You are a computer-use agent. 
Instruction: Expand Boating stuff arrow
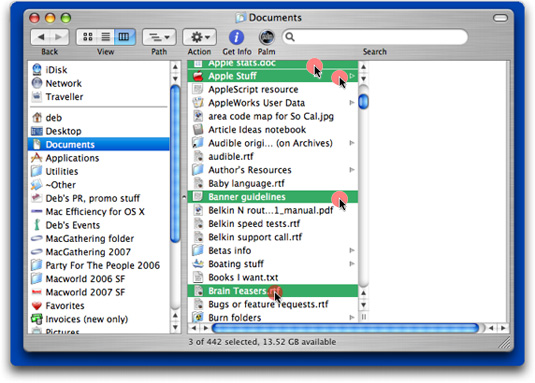352,264
